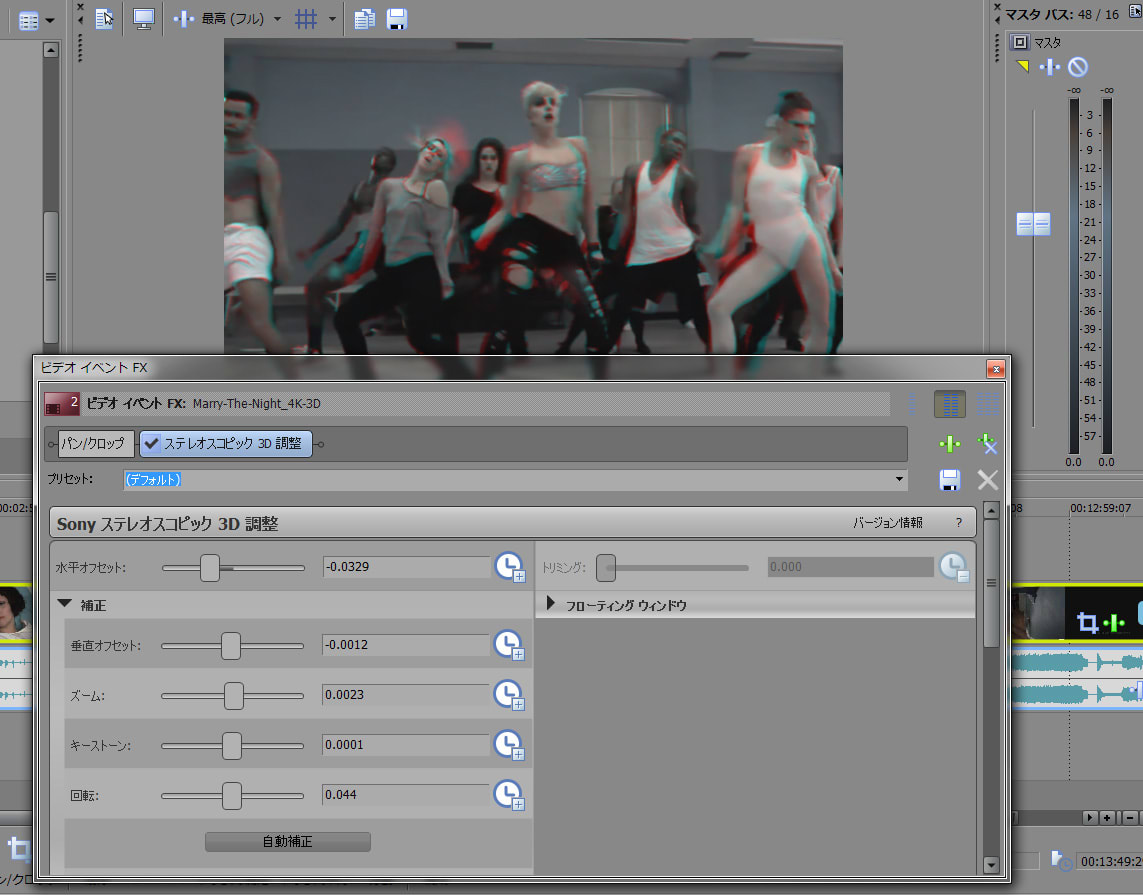
Task: Click the マスタ バス: 48 / 16 title text
Action: pyautogui.click(x=1062, y=14)
